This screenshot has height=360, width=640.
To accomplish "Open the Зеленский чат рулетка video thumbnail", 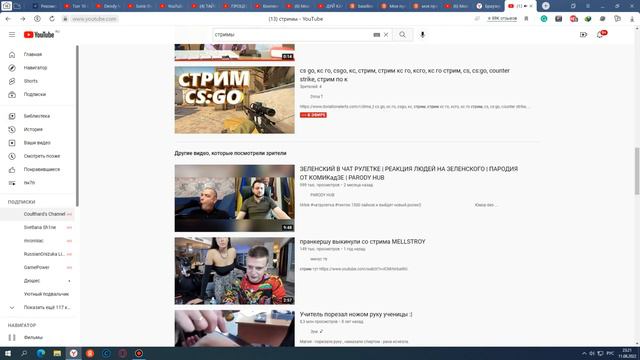I will pyautogui.click(x=235, y=198).
